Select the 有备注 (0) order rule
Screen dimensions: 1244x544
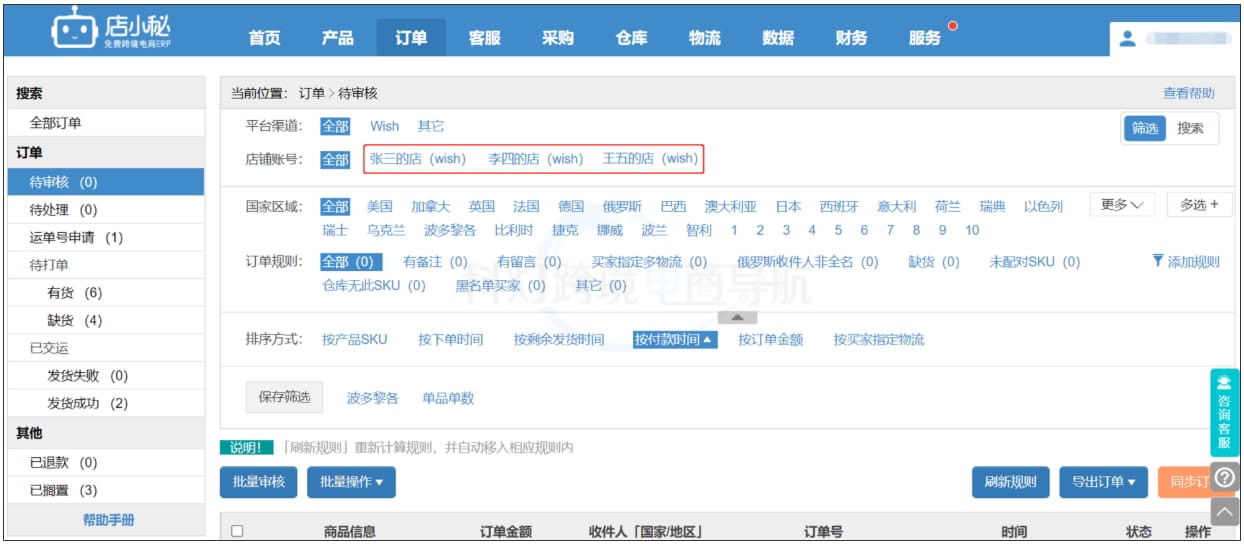click(x=435, y=262)
